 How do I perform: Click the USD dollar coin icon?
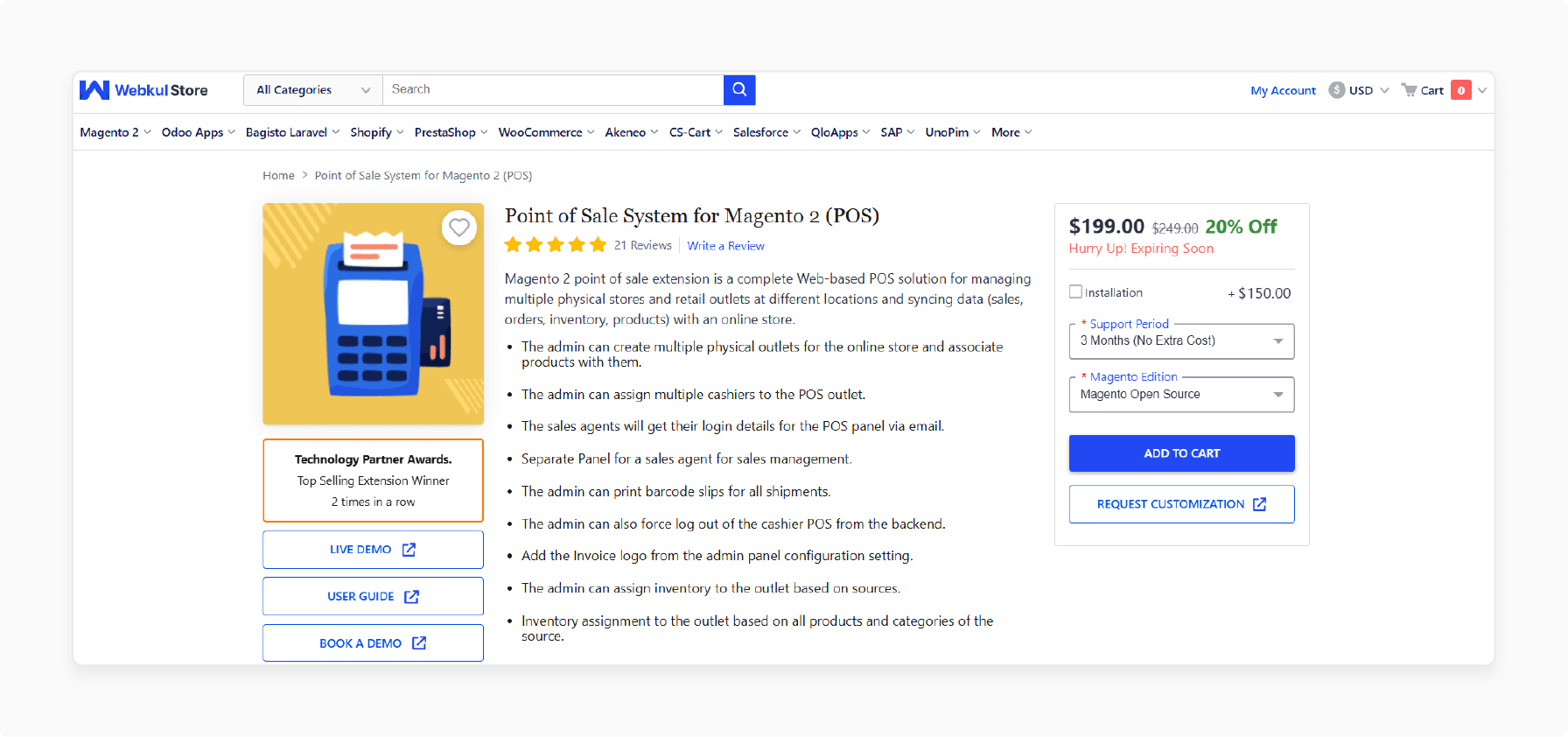click(x=1336, y=90)
